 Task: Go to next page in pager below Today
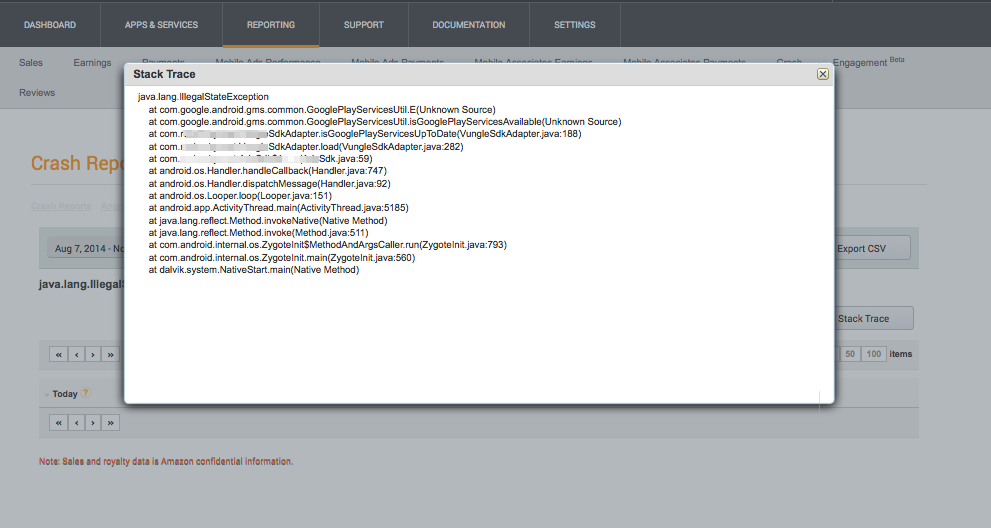pos(93,422)
